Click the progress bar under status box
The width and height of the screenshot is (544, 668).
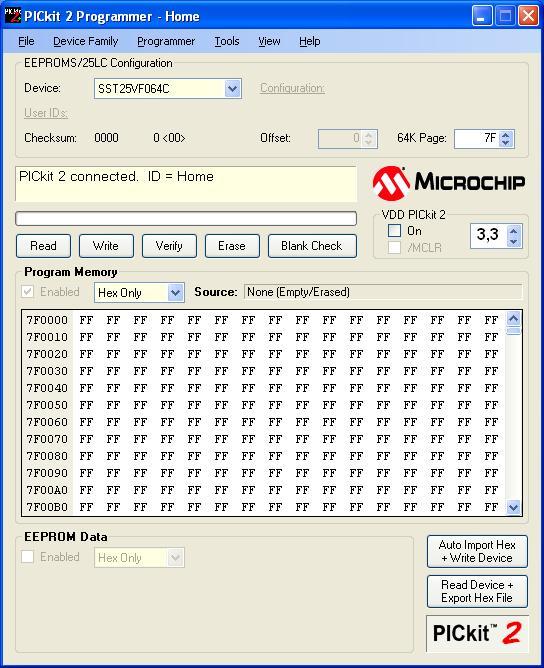tap(186, 219)
